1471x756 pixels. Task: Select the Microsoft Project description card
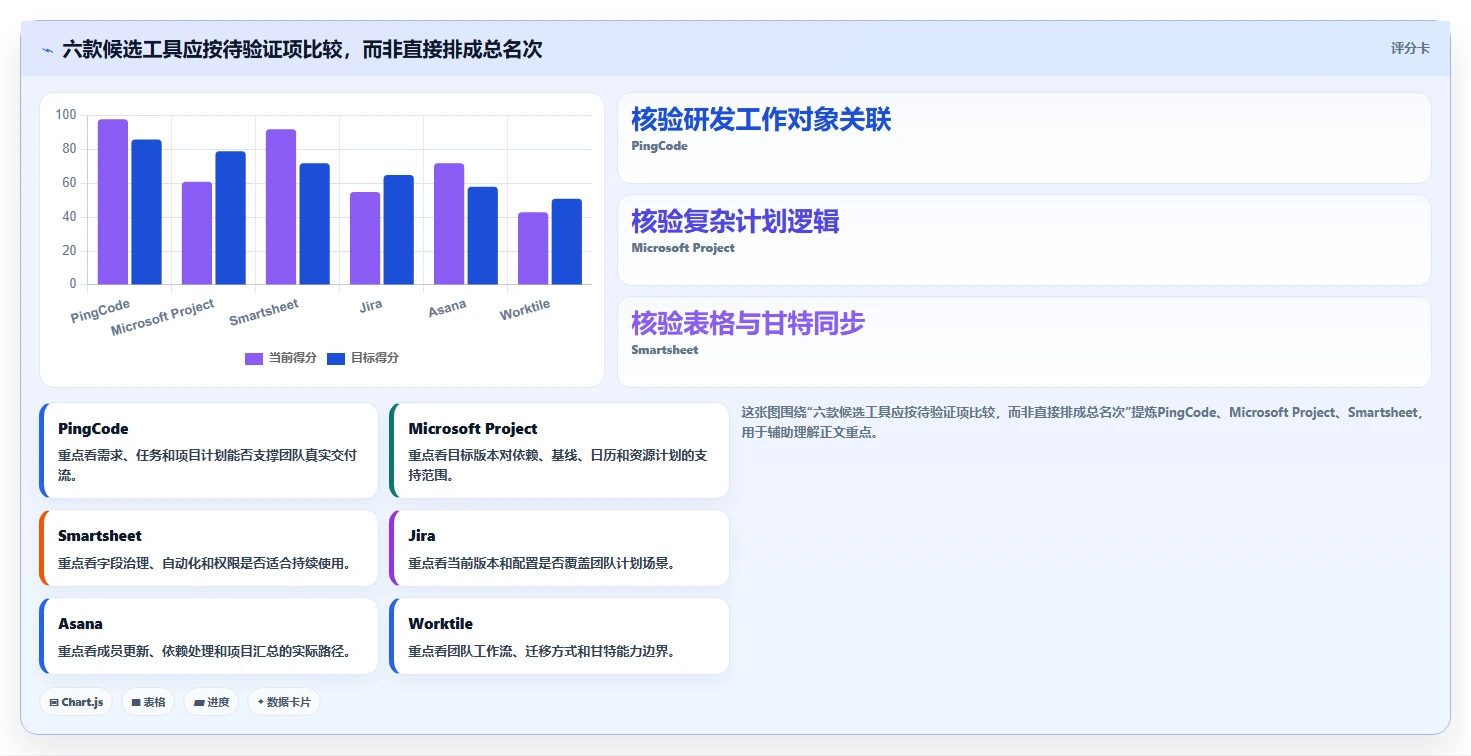click(x=559, y=450)
